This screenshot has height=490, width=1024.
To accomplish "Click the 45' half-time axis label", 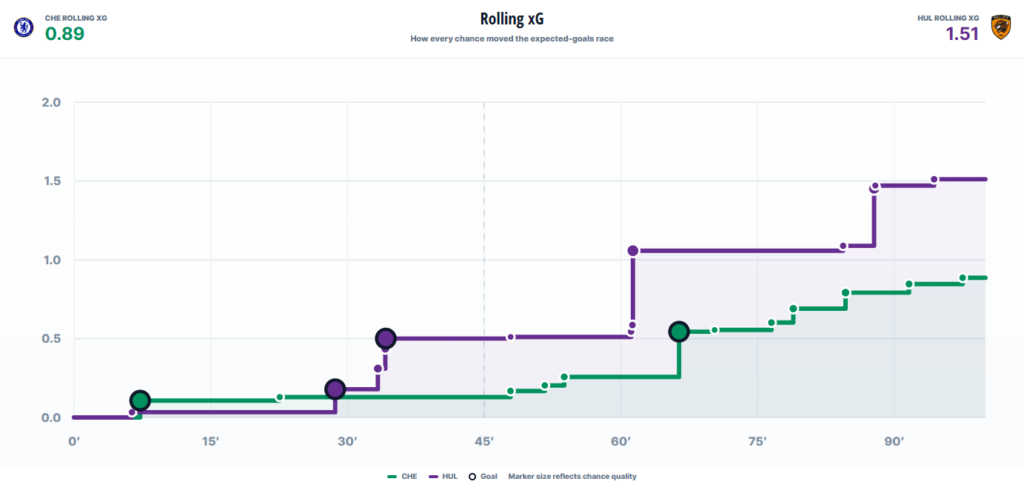I will [484, 442].
